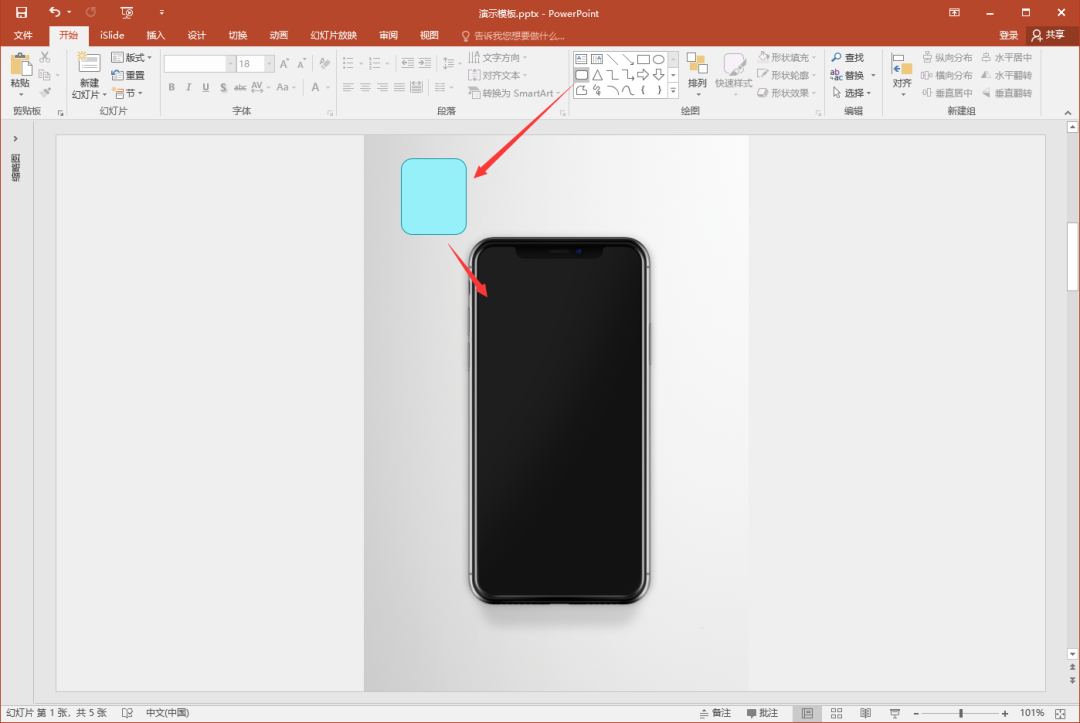Select the straight line shape
The image size is (1080, 723).
[612, 59]
